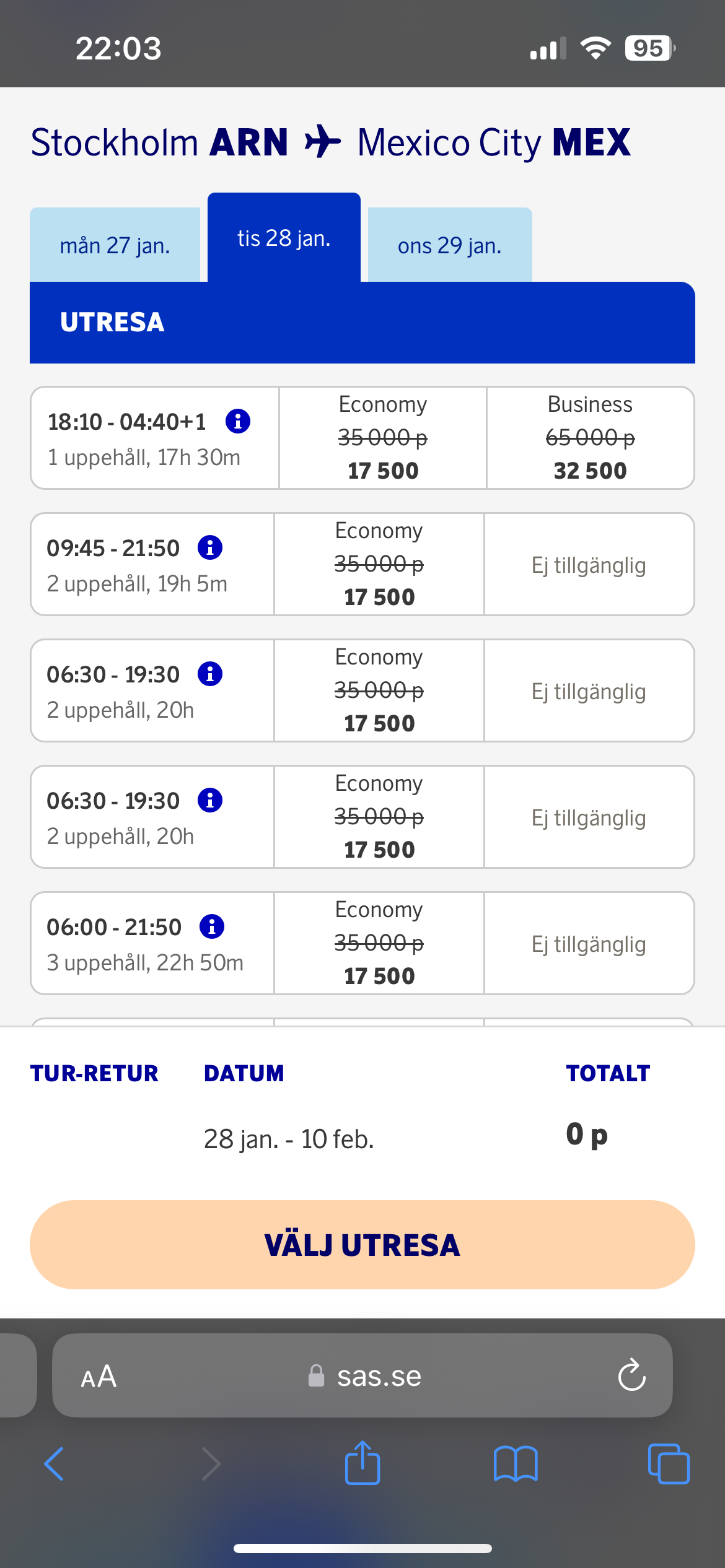The image size is (725, 1568).
Task: Open Safari bookmarks book icon
Action: 516,1463
